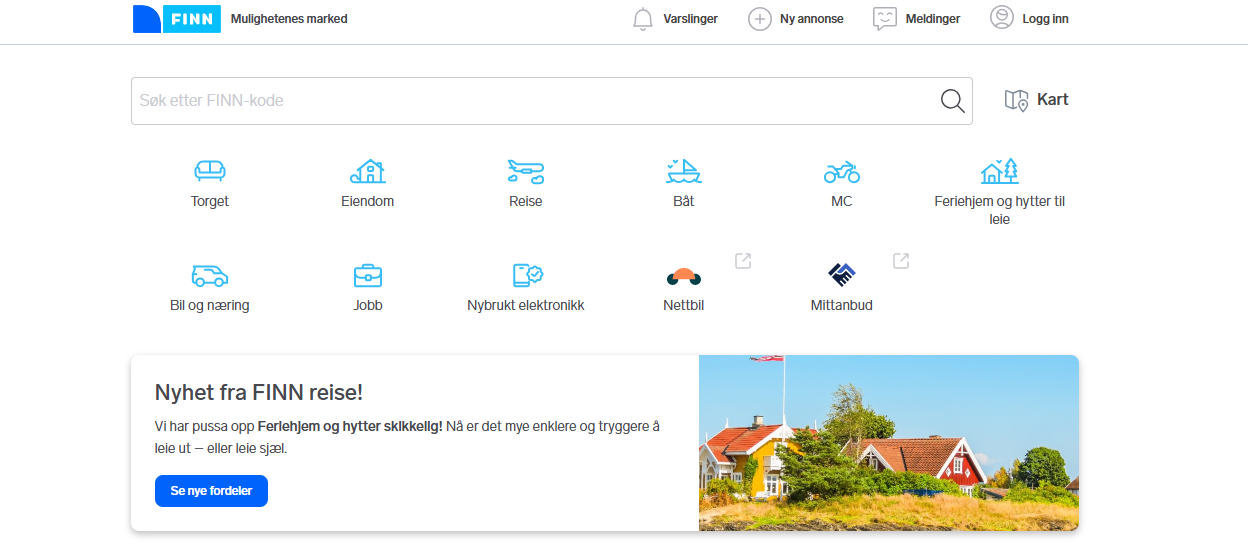Click Feriehjem og hytter til leie label

coord(1000,210)
